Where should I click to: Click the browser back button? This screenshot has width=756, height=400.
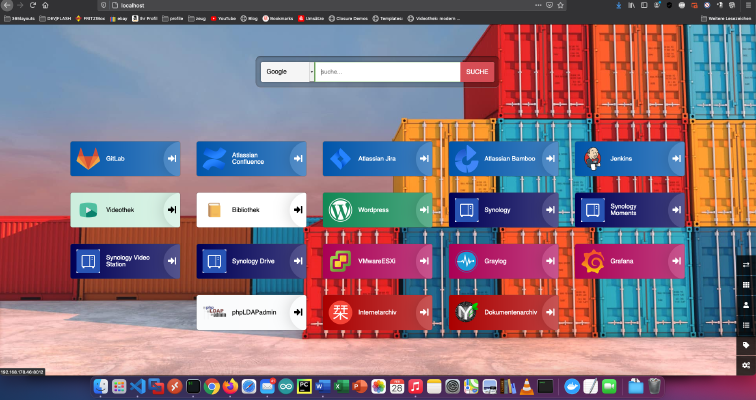pyautogui.click(x=8, y=5)
